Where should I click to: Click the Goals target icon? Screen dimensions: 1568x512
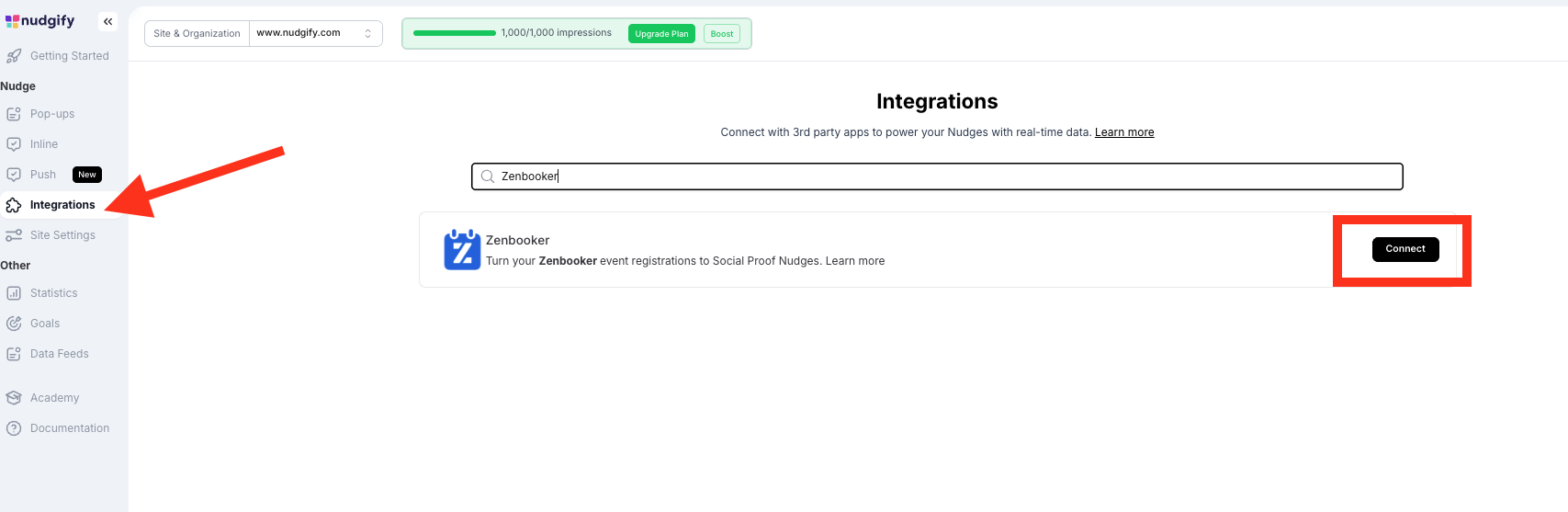coord(14,324)
